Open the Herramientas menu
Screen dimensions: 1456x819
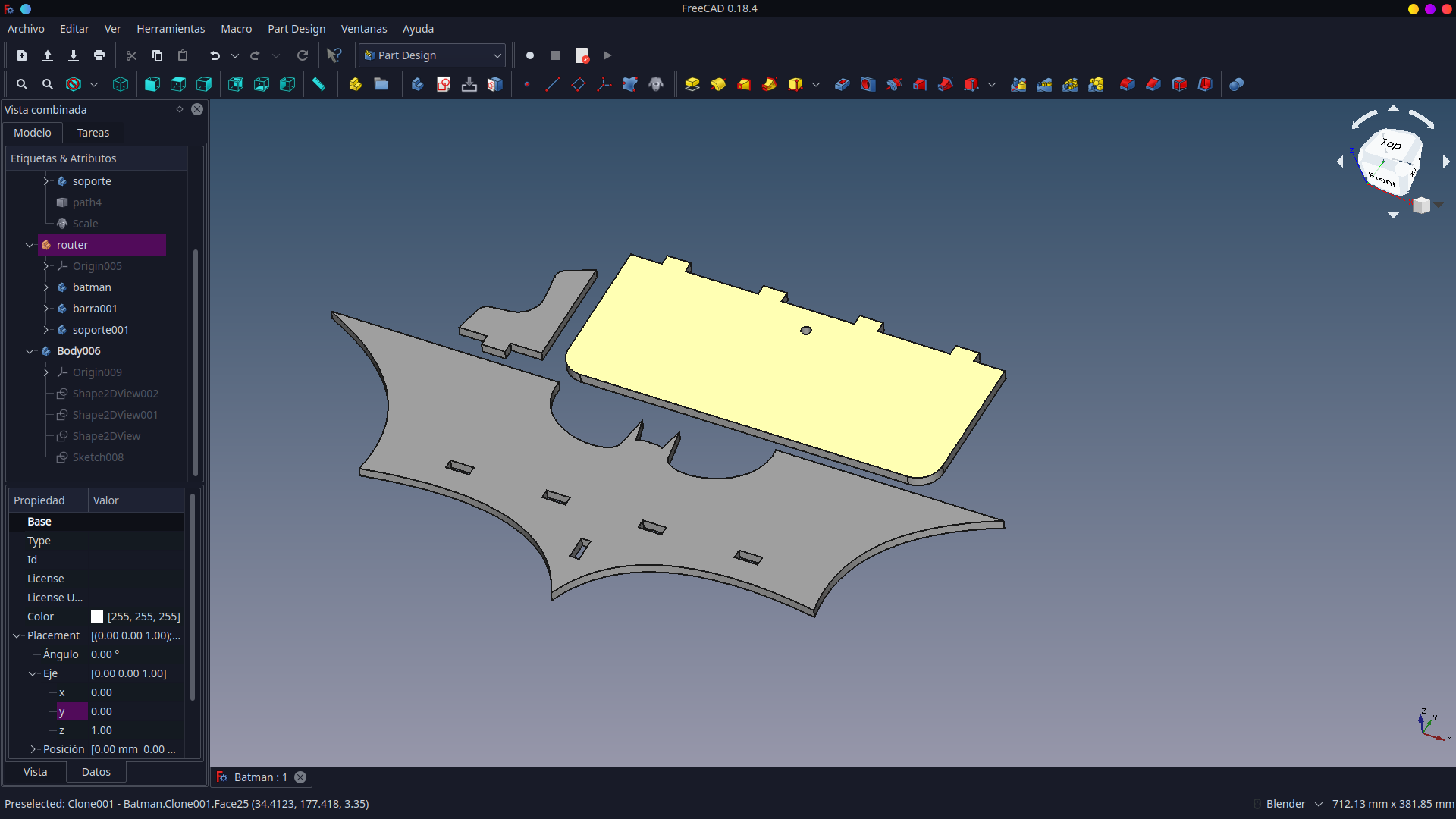(171, 29)
